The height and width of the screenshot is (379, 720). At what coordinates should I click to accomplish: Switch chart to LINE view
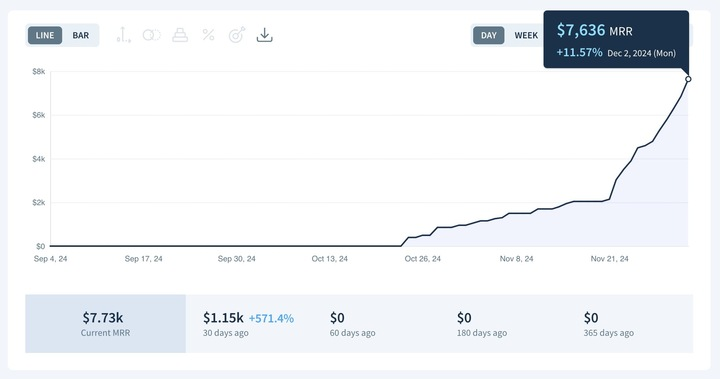click(45, 35)
